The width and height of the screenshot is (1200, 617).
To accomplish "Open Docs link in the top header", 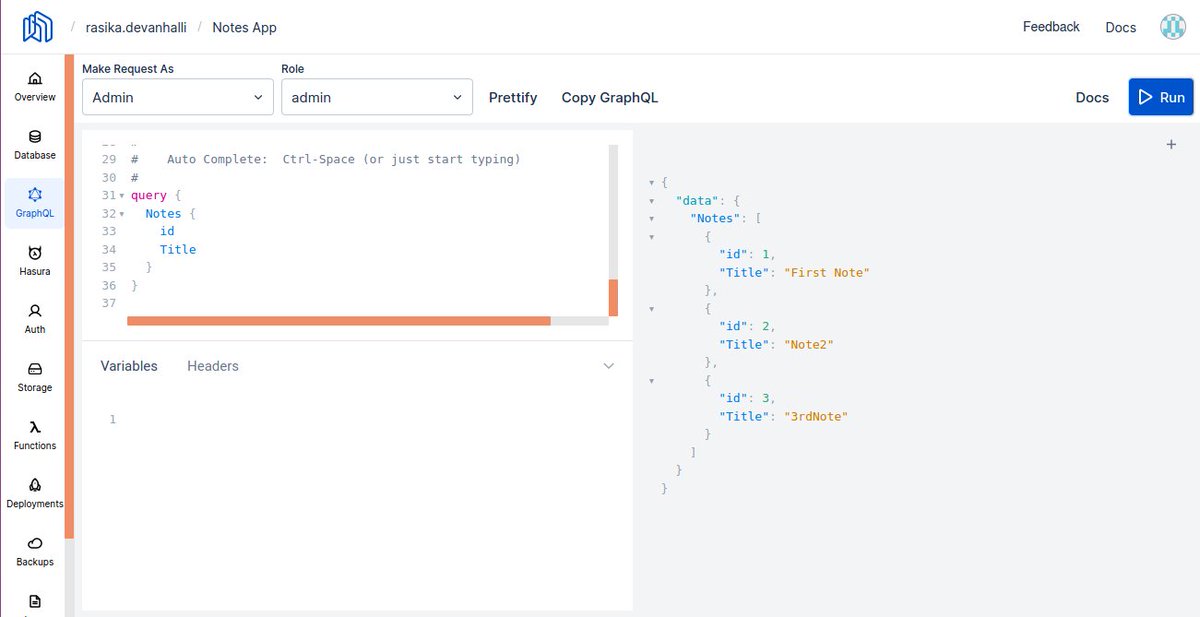I will pyautogui.click(x=1121, y=27).
